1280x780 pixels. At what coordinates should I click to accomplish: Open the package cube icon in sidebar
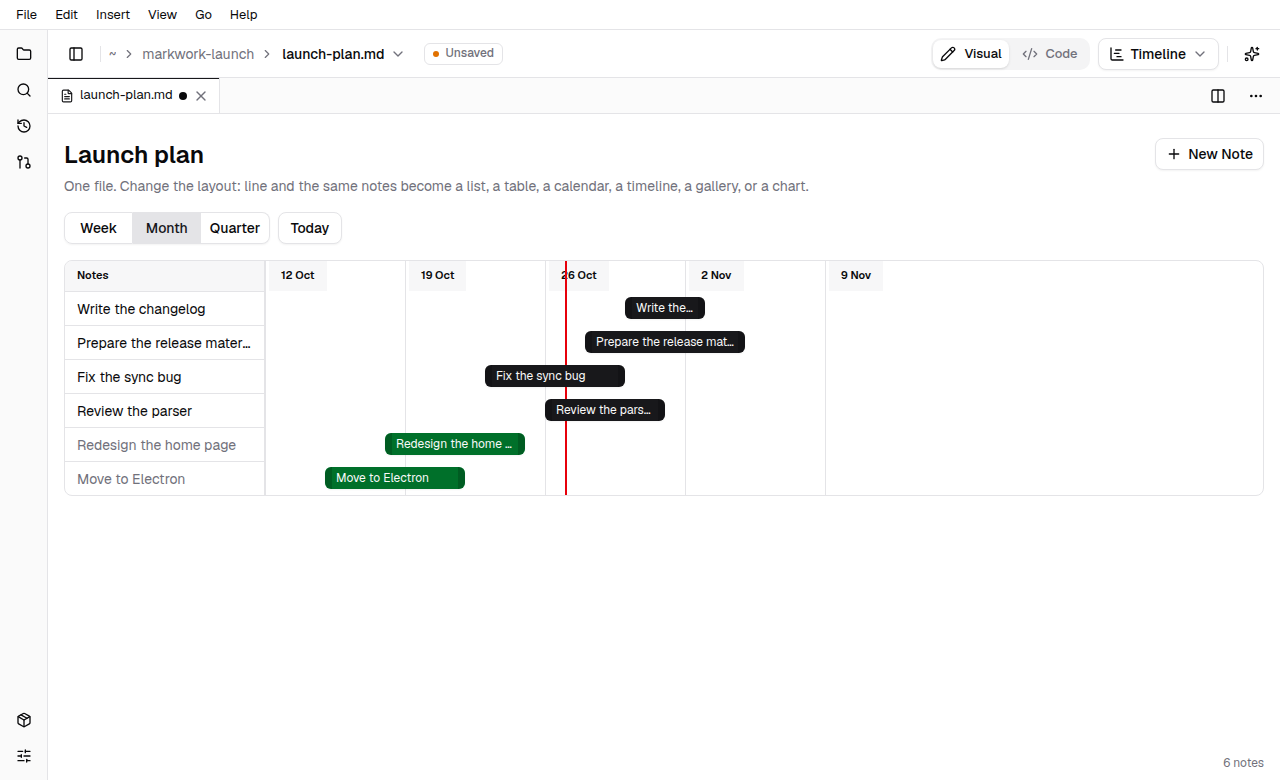pos(24,720)
